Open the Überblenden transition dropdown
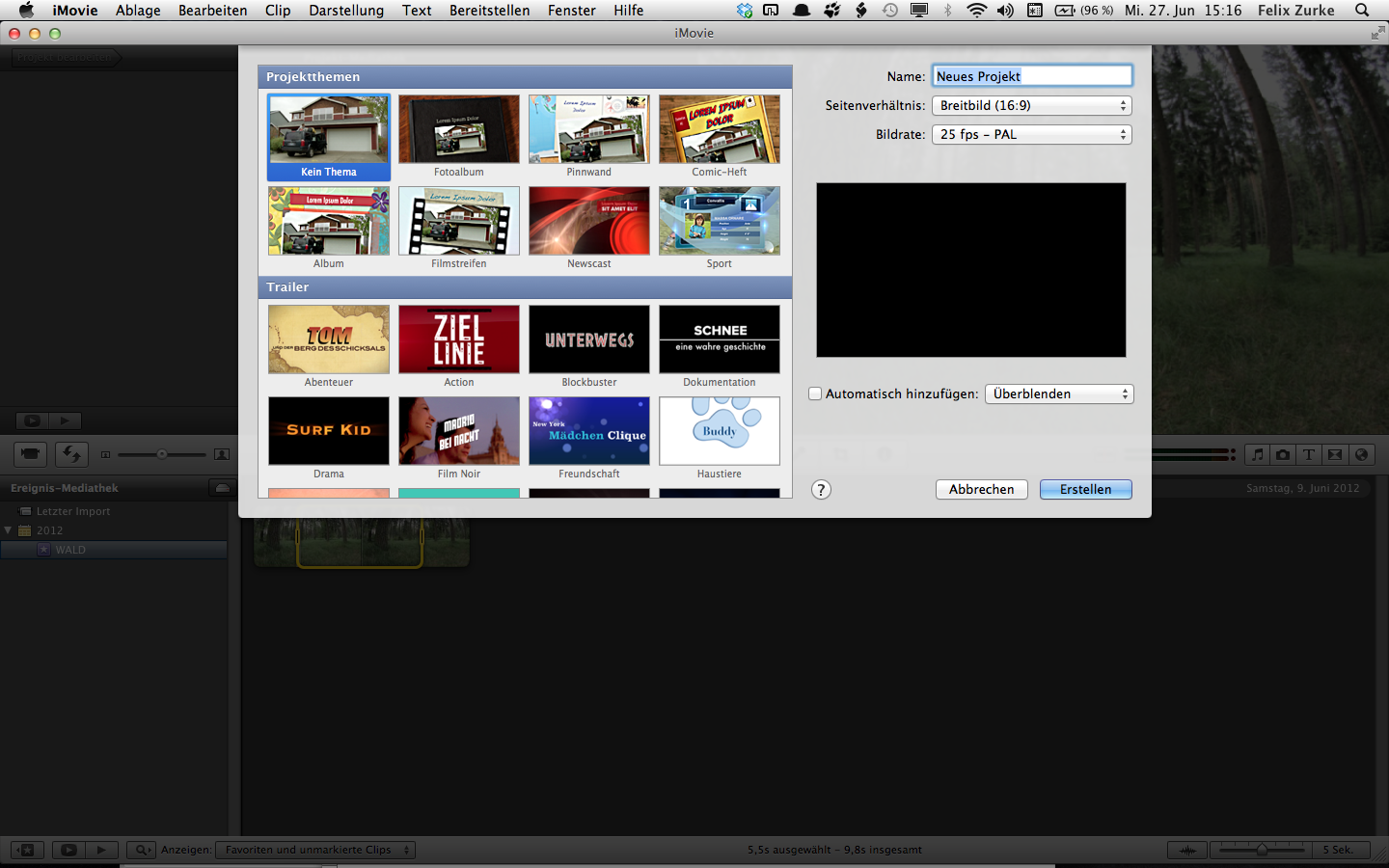Screen dimensions: 1389x868 pos(1059,393)
